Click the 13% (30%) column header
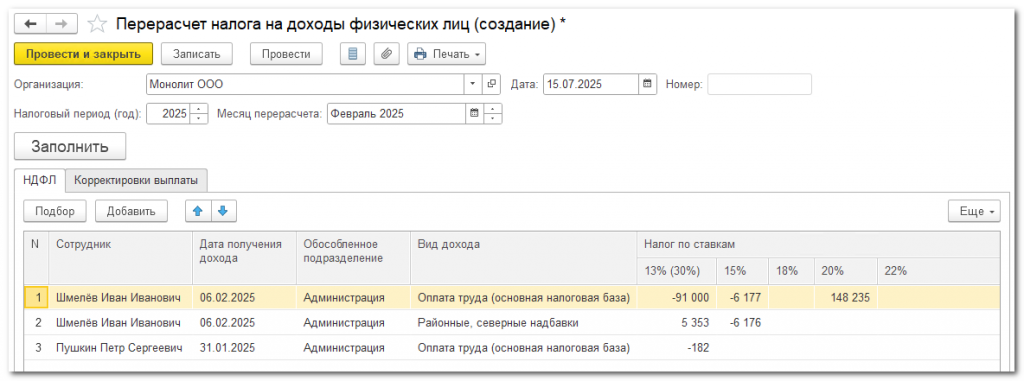The image size is (1024, 381). (x=676, y=271)
